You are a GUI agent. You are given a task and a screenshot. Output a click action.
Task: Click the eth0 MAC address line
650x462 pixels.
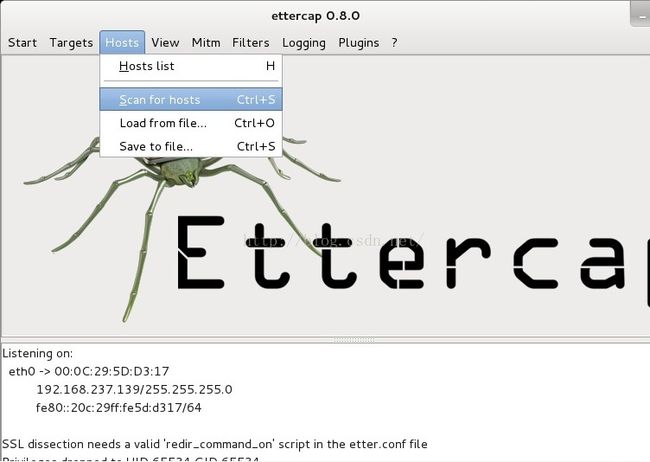tap(89, 371)
